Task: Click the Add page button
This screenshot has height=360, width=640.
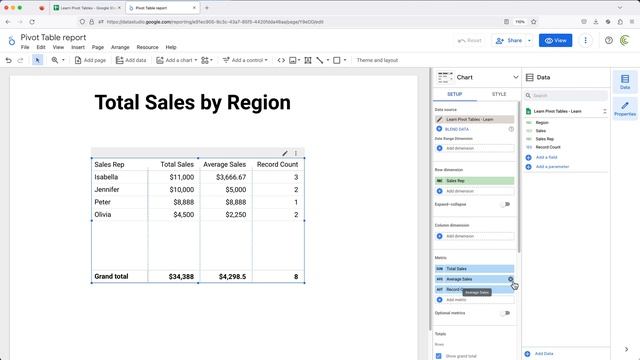Action: pos(90,60)
